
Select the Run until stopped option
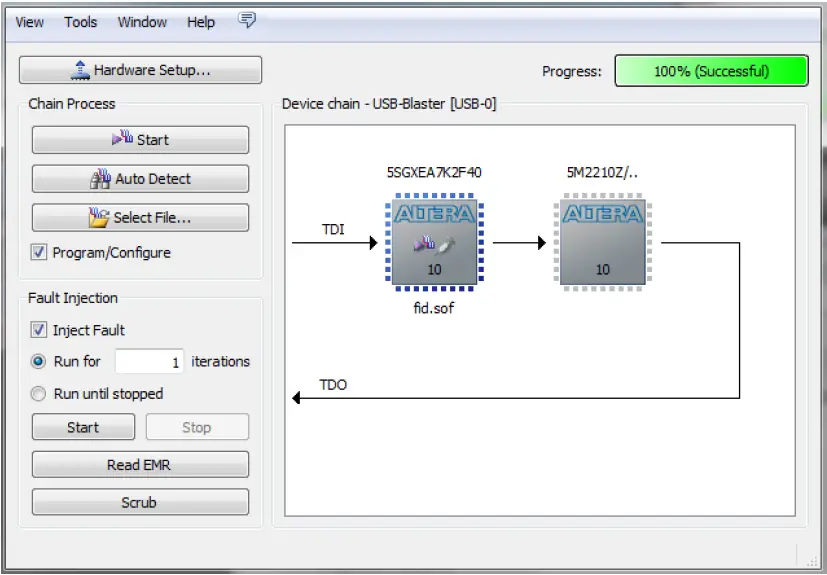pyautogui.click(x=38, y=394)
